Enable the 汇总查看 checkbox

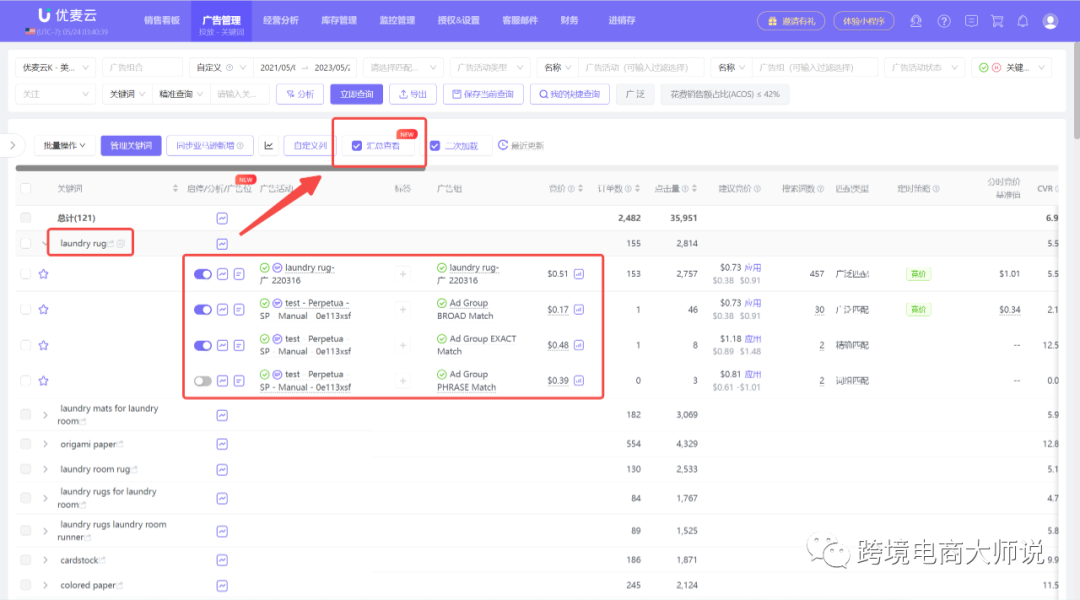click(x=357, y=145)
